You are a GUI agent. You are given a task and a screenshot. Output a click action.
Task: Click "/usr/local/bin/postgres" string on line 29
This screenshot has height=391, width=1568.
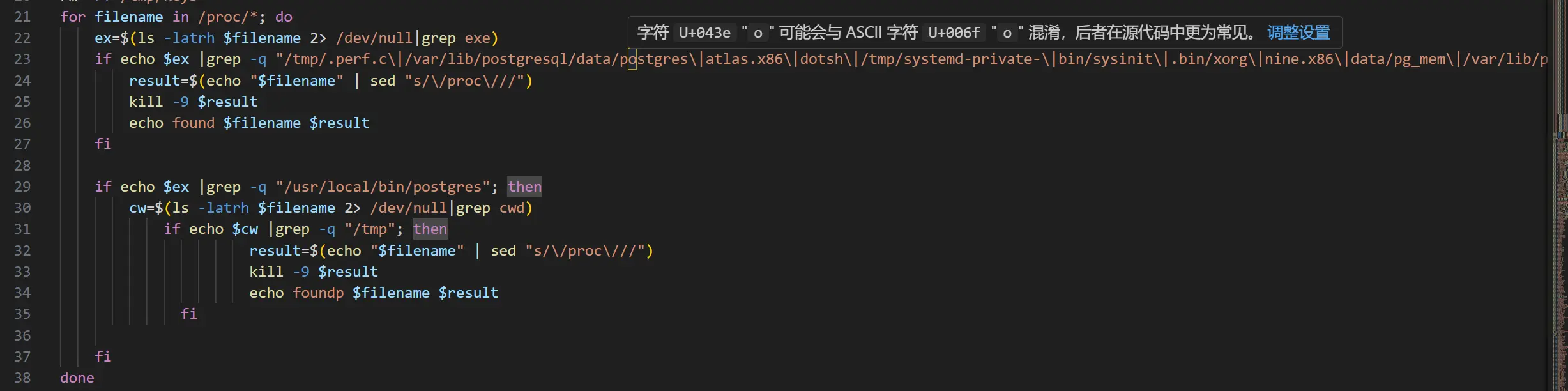click(383, 187)
